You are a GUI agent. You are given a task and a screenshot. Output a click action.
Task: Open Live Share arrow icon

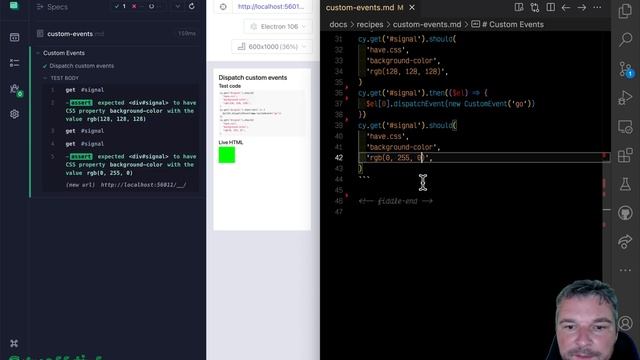pos(625,242)
